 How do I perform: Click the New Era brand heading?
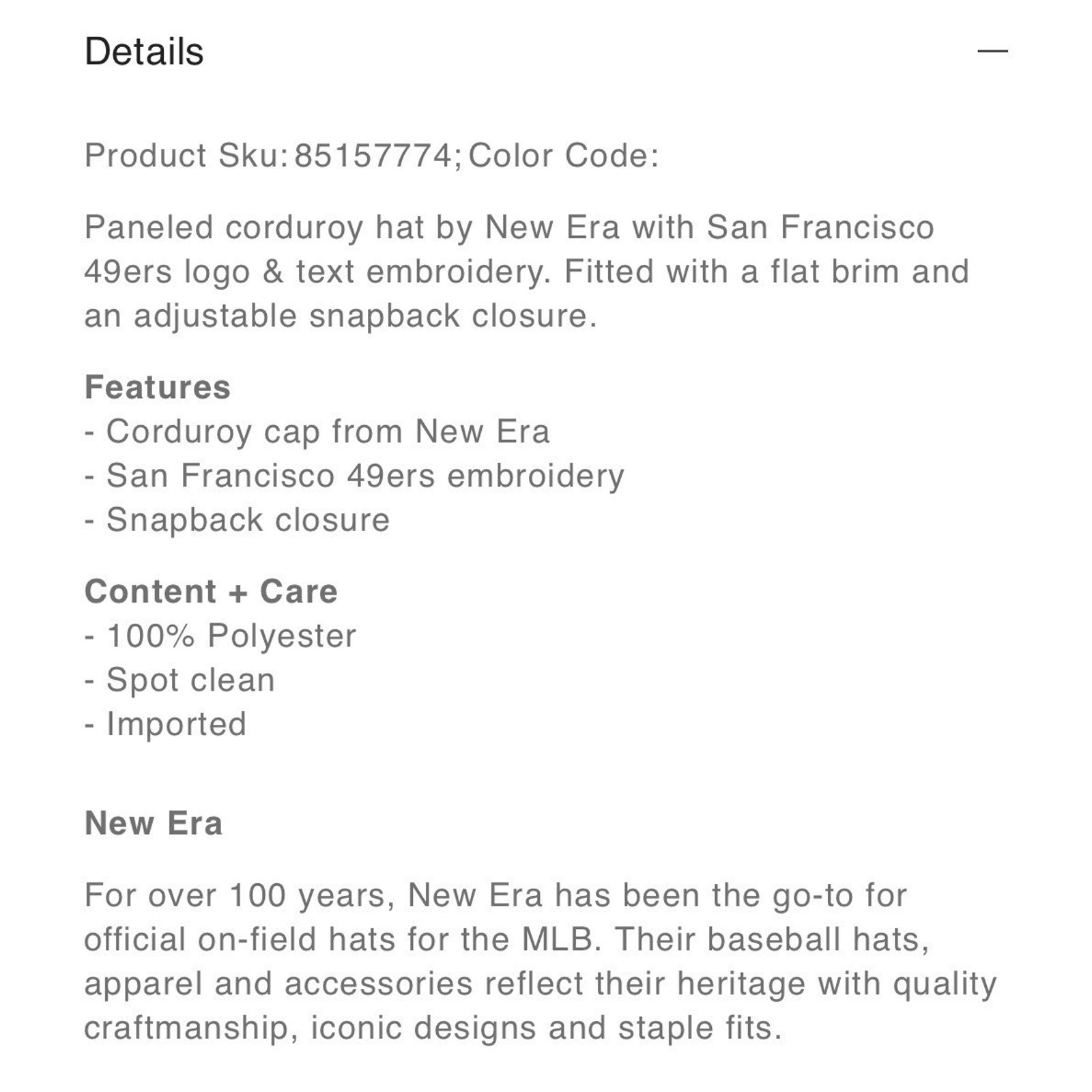[x=154, y=823]
